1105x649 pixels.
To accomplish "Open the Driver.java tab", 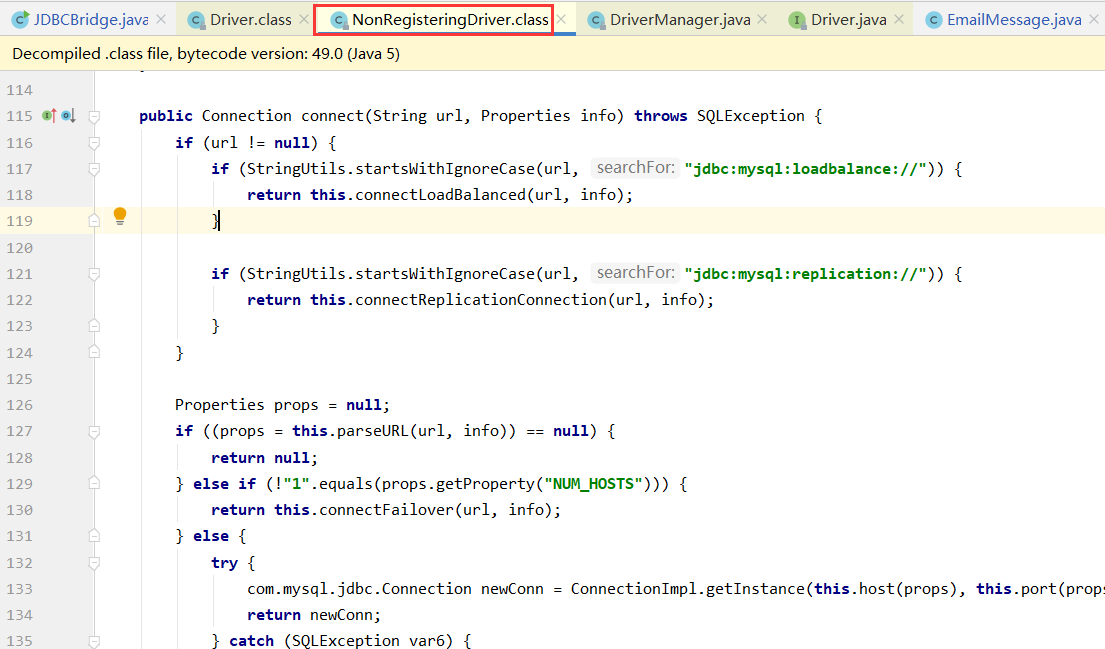I will tap(848, 20).
